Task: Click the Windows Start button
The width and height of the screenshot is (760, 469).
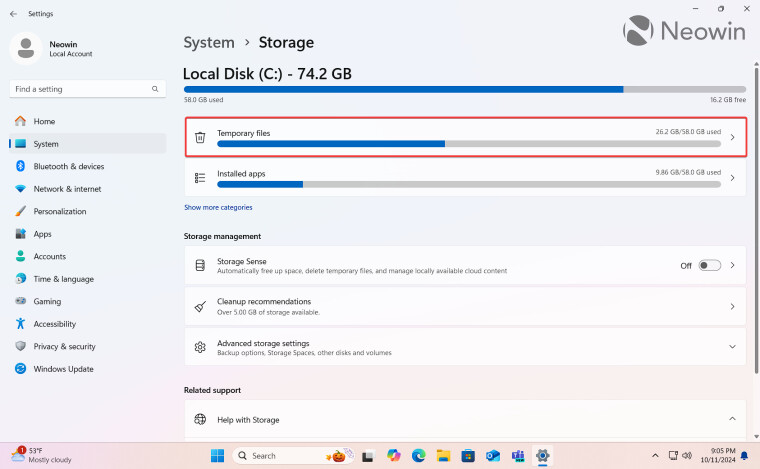Action: pos(218,456)
